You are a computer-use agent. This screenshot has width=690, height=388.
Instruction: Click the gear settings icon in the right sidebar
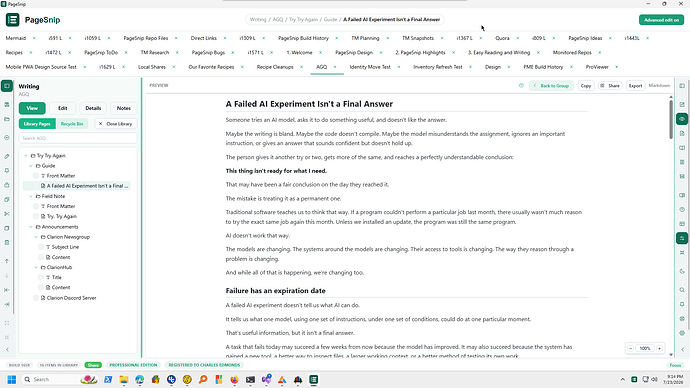(682, 333)
